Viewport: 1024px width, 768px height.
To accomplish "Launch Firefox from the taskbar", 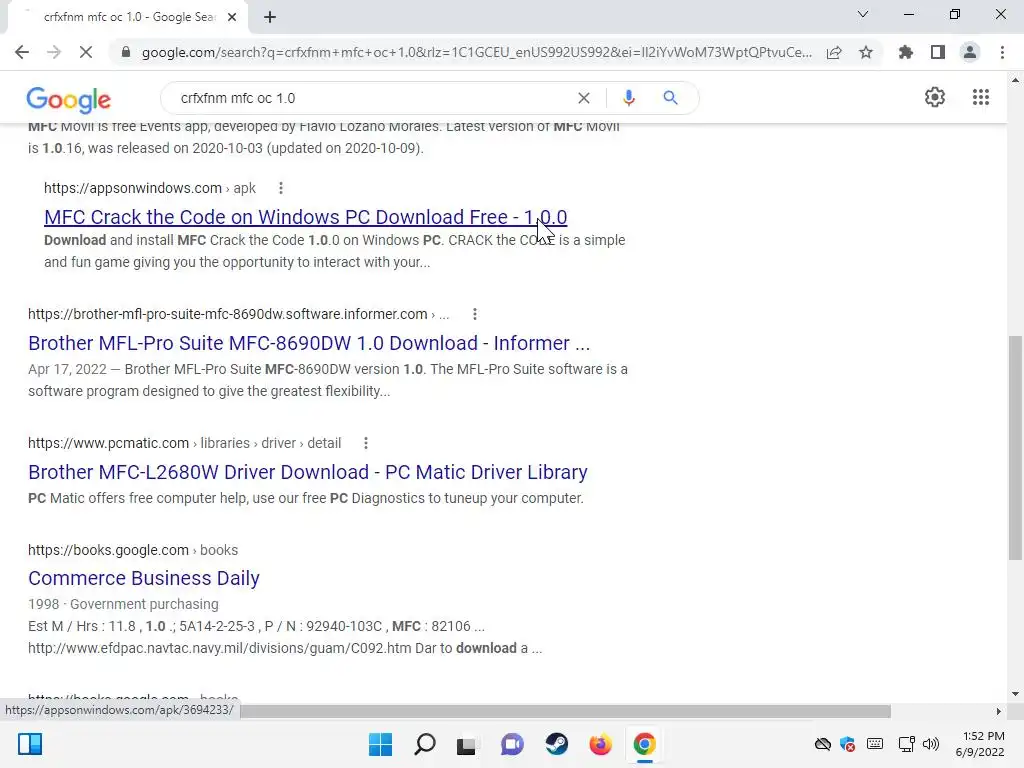I will [x=600, y=744].
